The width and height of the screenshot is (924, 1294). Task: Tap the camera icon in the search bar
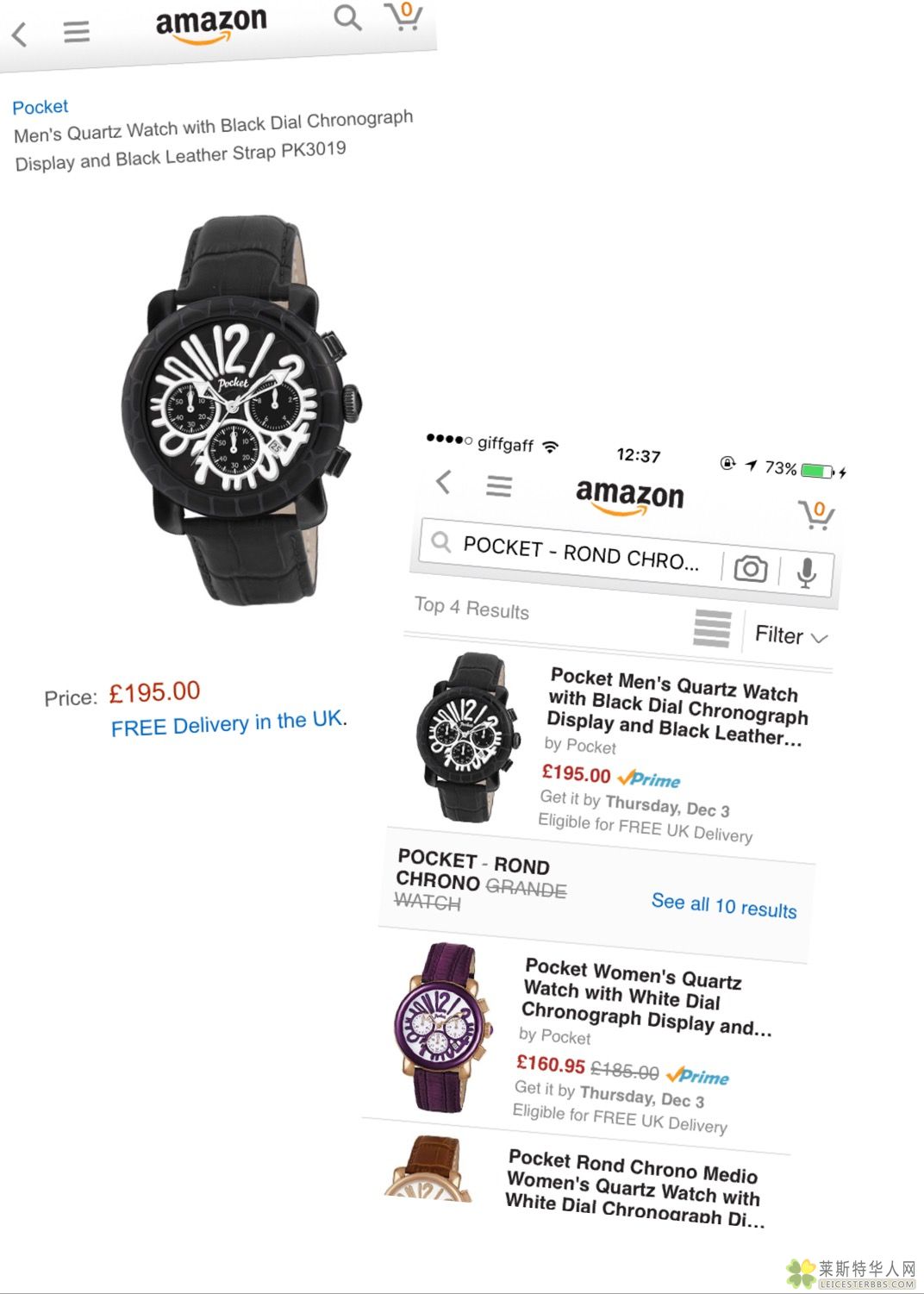(x=751, y=569)
